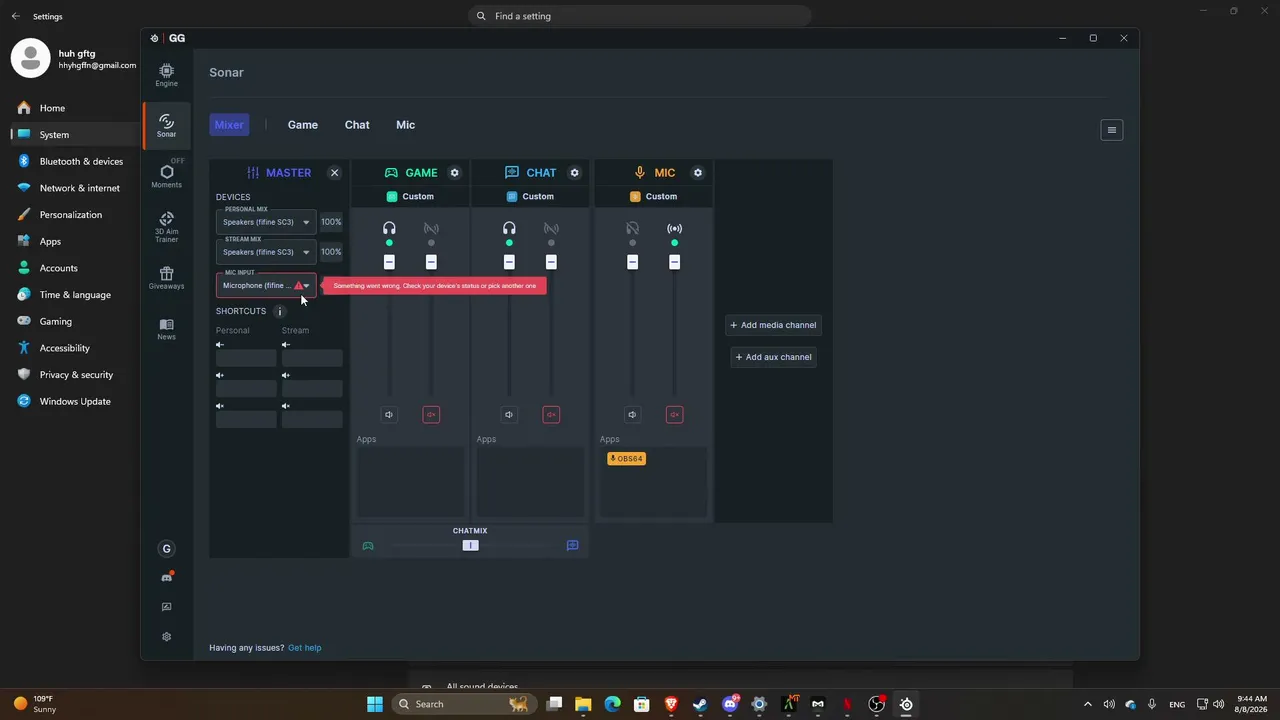The width and height of the screenshot is (1280, 720).
Task: Click the game controller icon on ChatMix
Action: click(368, 546)
